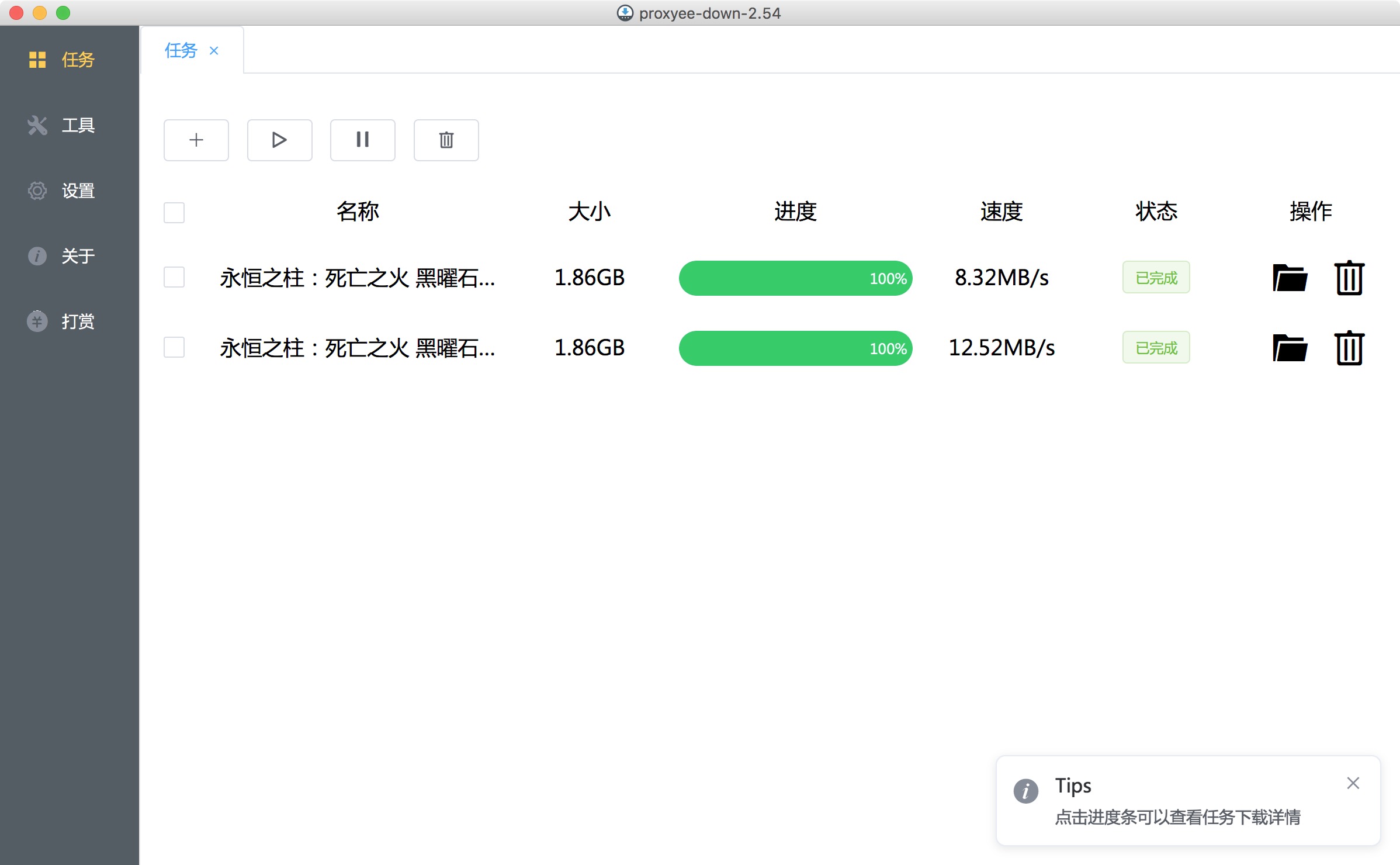1400x865 pixels.
Task: Open the 设置 sidebar section
Action: [69, 191]
